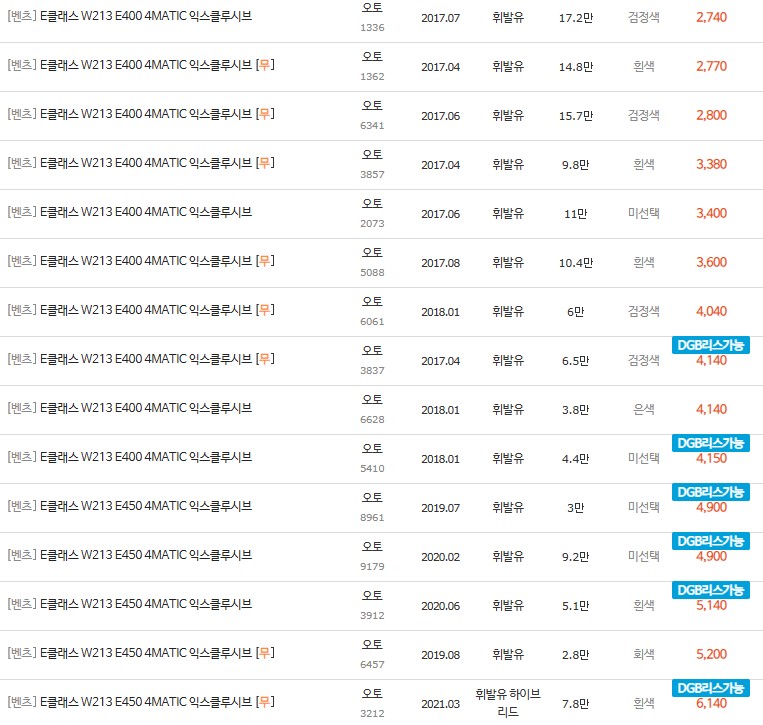763x725 pixels.
Task: Click the [무] marker in row 3212
Action: point(265,702)
